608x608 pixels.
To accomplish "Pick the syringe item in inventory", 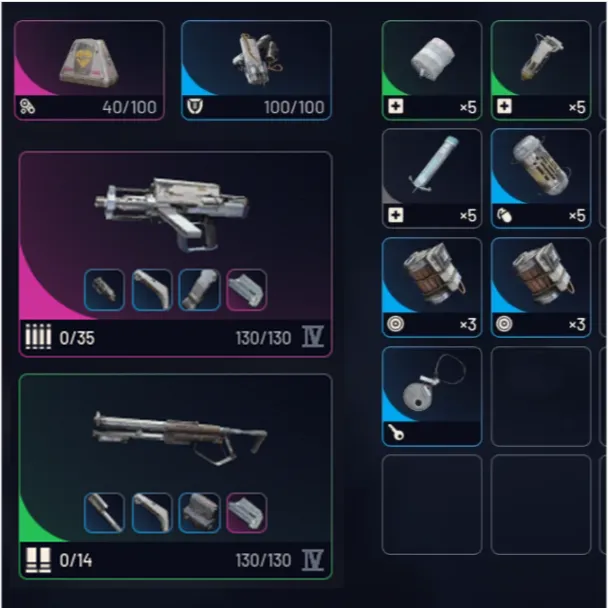I will (432, 178).
